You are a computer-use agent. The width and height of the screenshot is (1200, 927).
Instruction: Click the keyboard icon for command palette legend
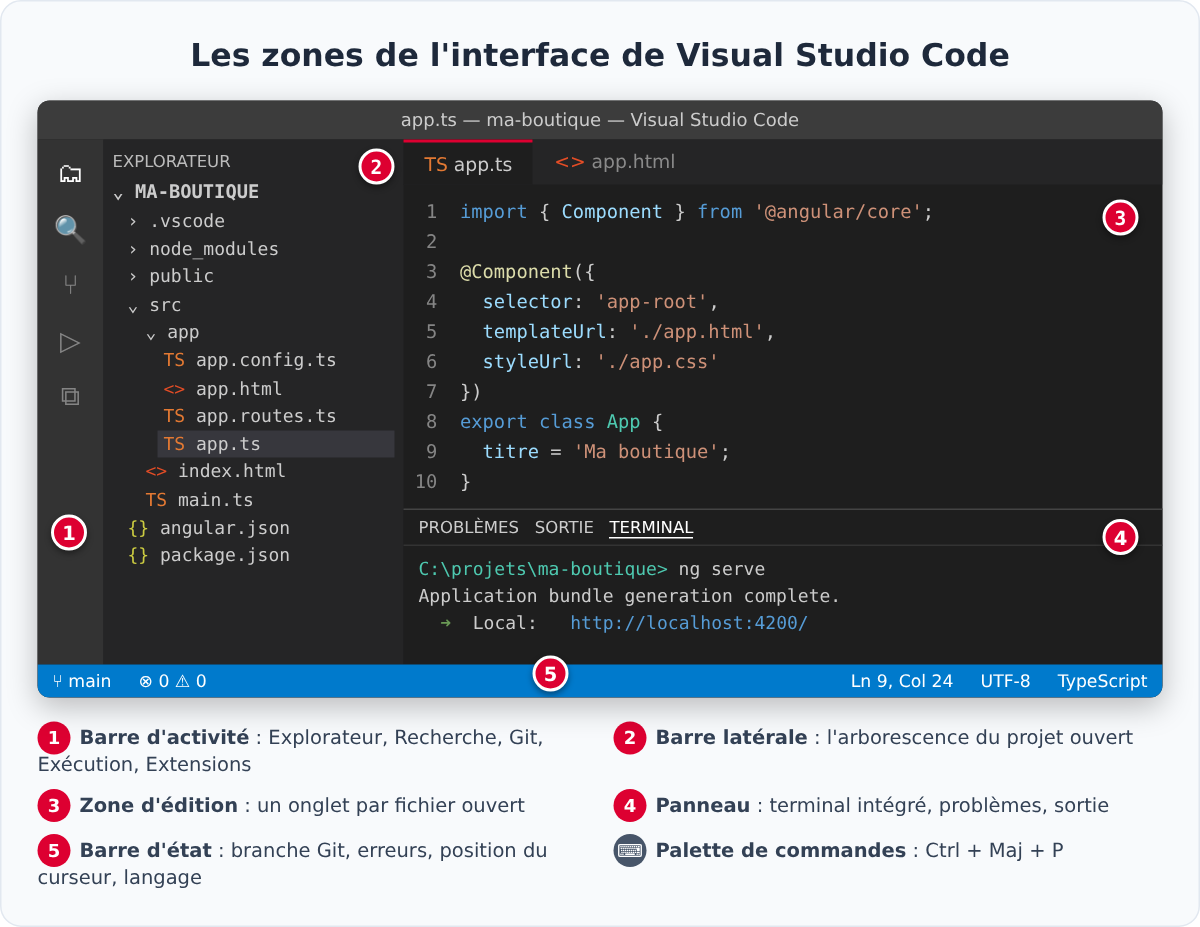coord(630,851)
